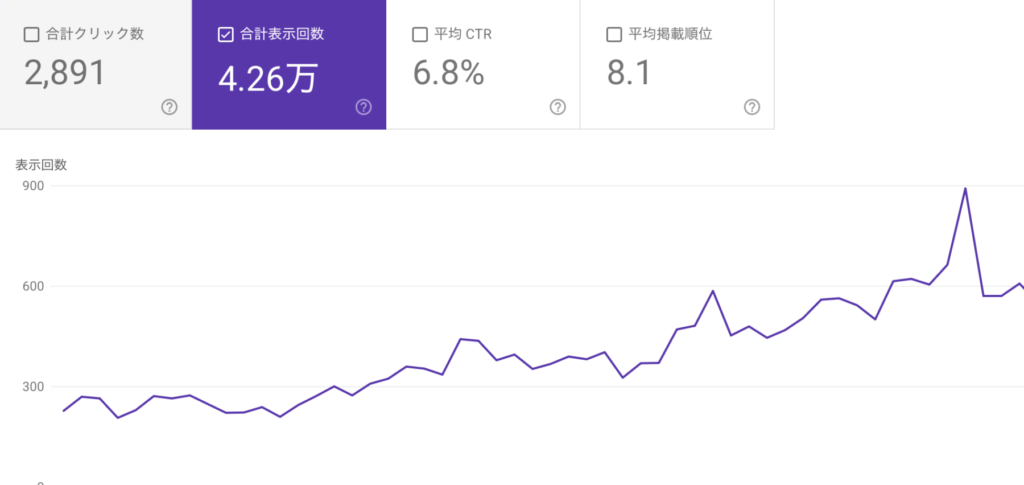This screenshot has height=485, width=1024.
Task: Open help icon on 合計クリック数 card
Action: tap(169, 107)
